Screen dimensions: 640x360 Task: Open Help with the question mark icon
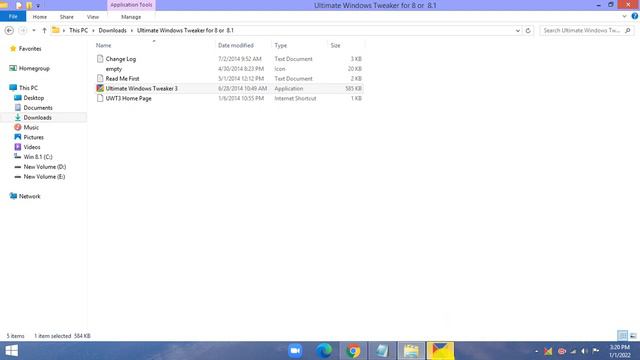(635, 16)
